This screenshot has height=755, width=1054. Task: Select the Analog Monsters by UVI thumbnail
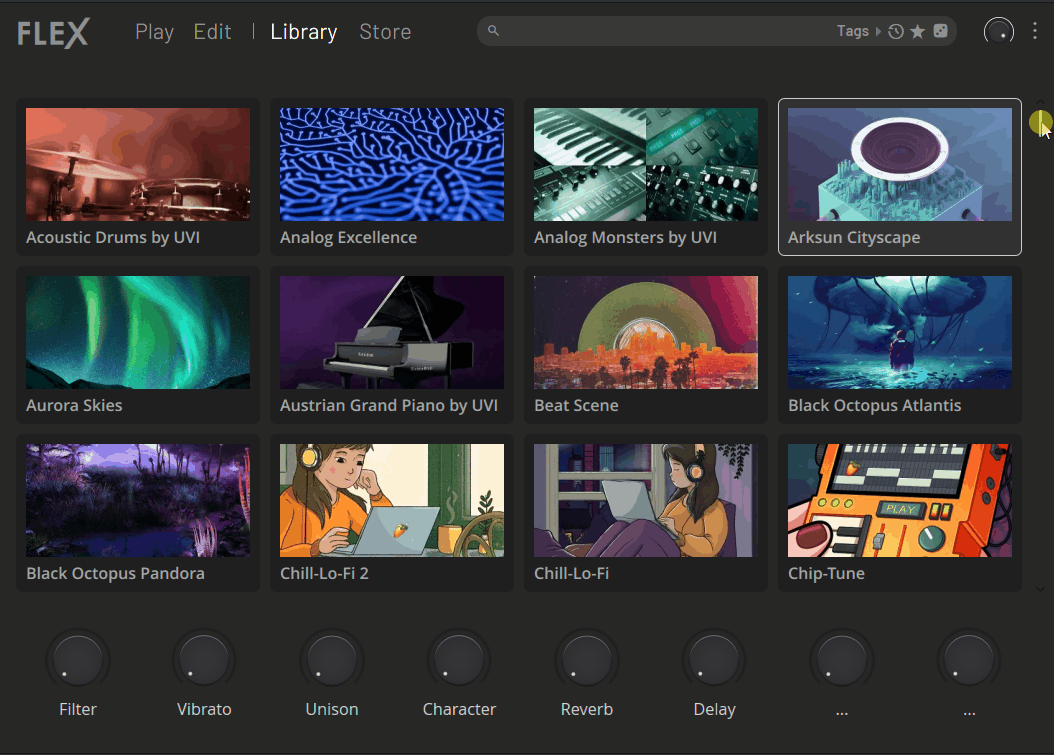click(x=646, y=164)
